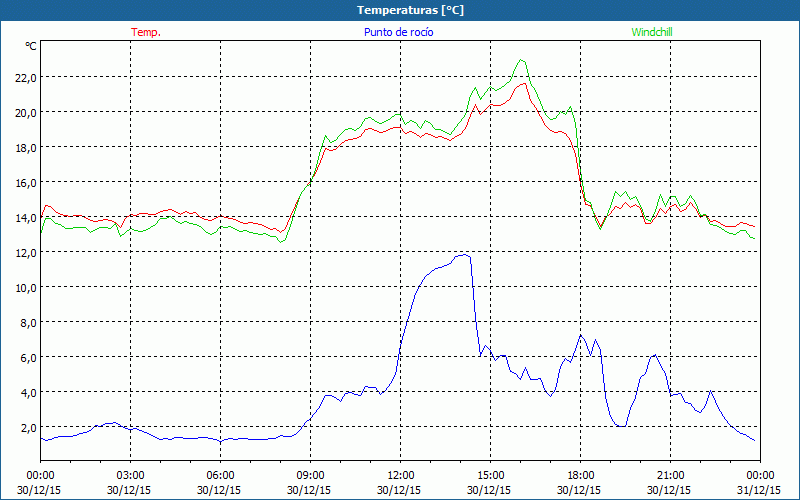Click the 09:00 time label on the x-axis
Viewport: 800px width, 500px height.
coord(310,476)
